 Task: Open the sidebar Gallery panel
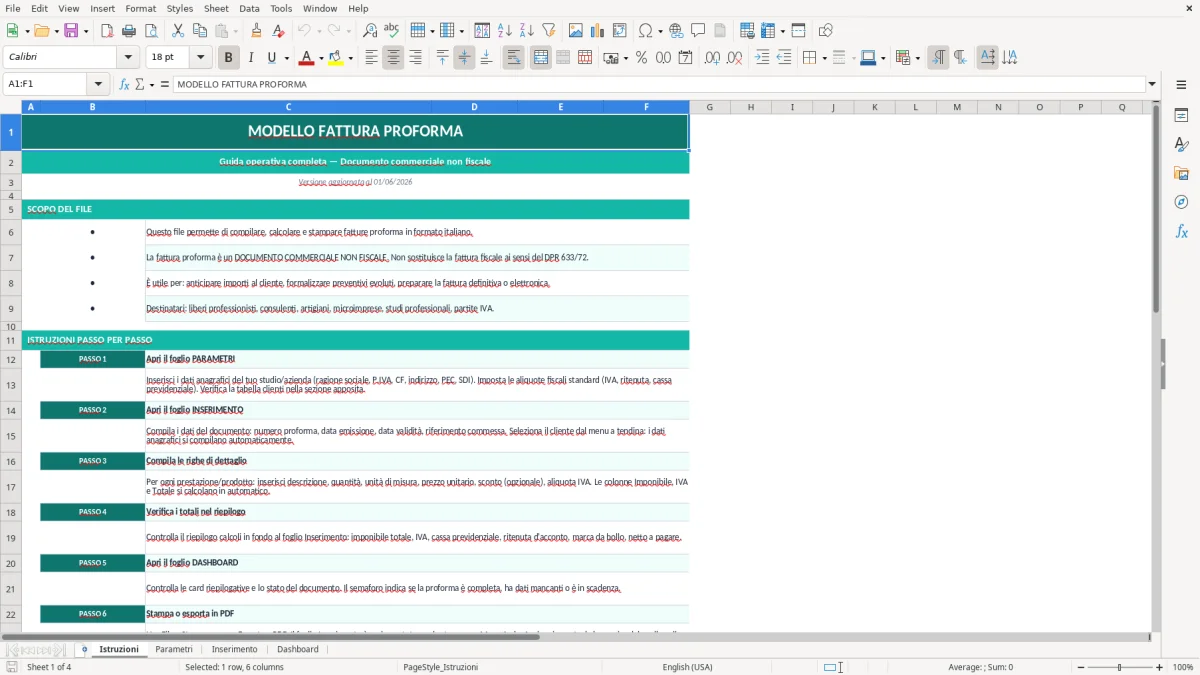pos(1181,174)
